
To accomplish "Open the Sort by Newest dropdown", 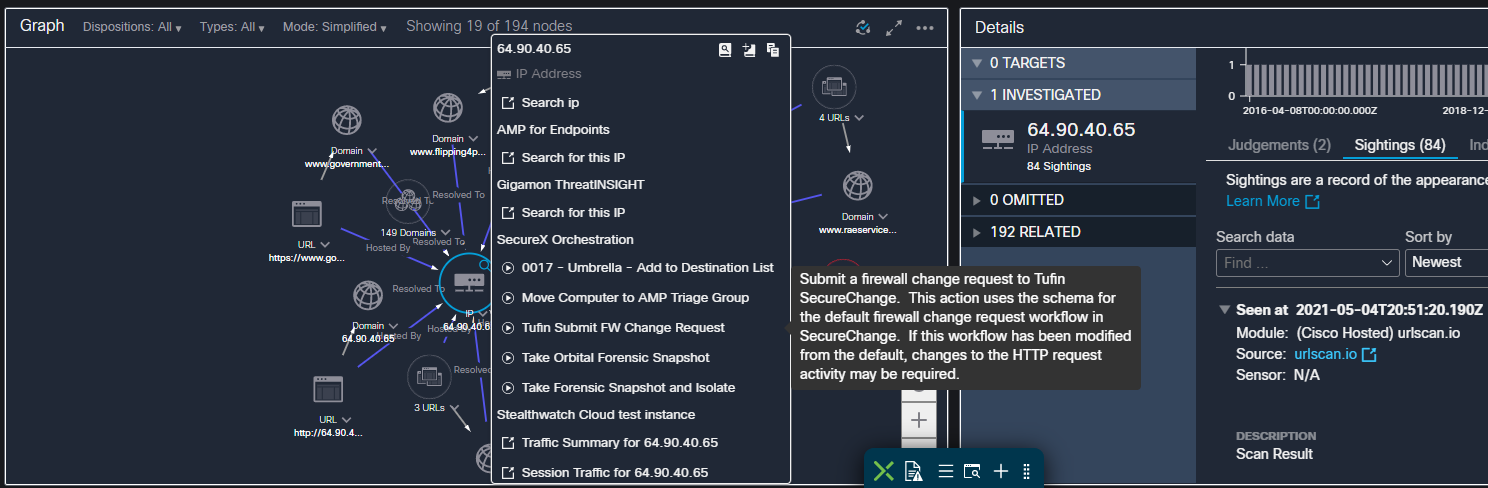I will coord(1446,262).
